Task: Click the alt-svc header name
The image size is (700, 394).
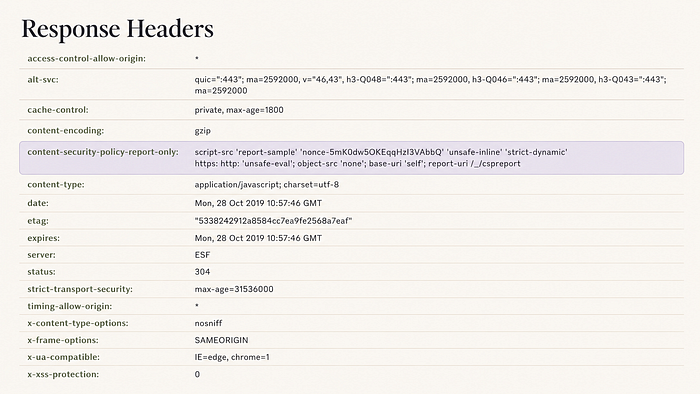Action: (43, 79)
